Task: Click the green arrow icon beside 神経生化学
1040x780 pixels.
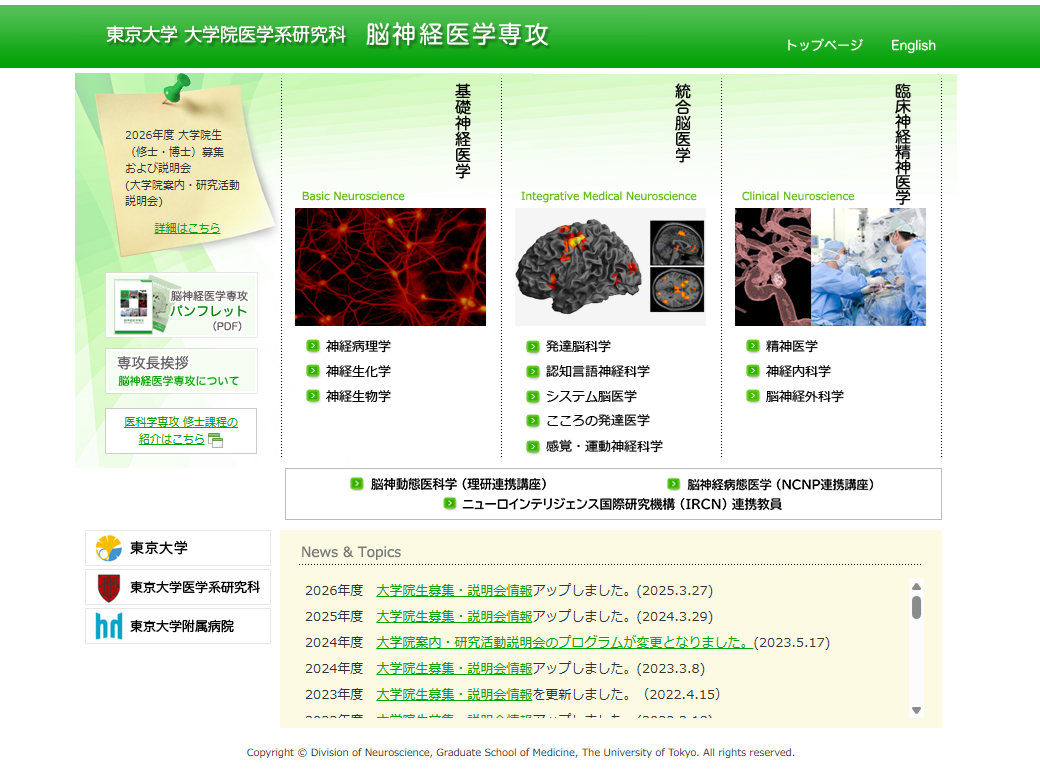Action: (x=313, y=371)
